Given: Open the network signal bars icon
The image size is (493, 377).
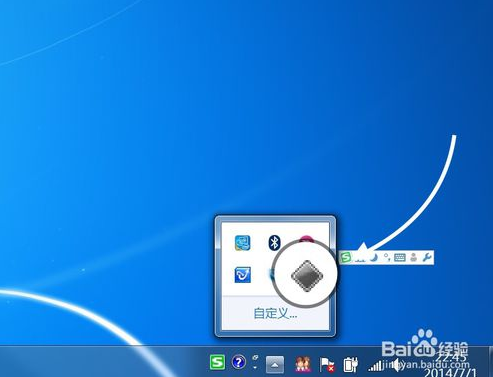Looking at the screenshot, I should (x=375, y=365).
